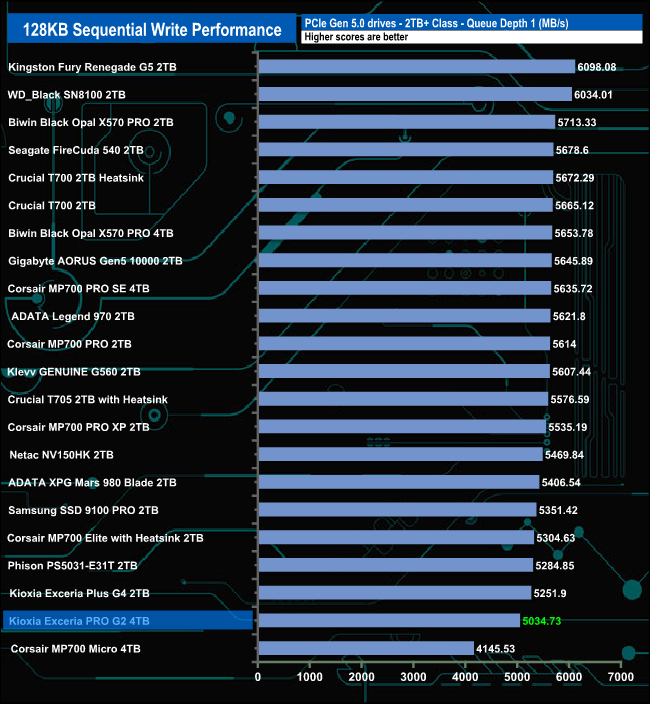The height and width of the screenshot is (704, 650).
Task: Click the value 5635.72
Action: tap(573, 289)
